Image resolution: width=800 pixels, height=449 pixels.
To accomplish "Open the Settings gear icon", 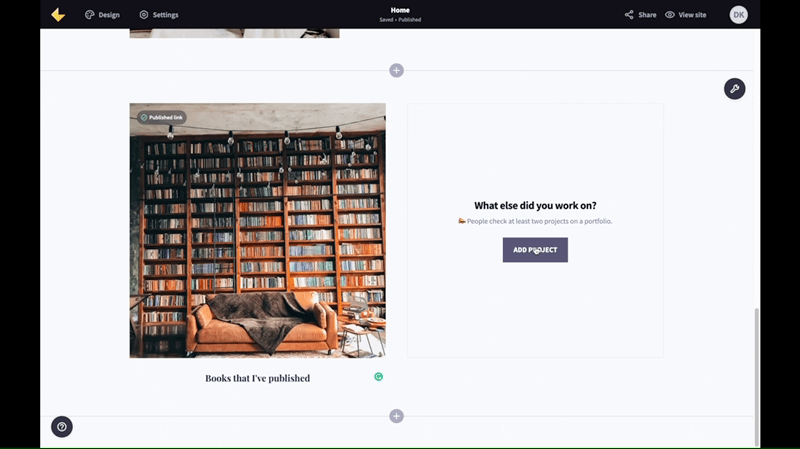I will click(144, 15).
